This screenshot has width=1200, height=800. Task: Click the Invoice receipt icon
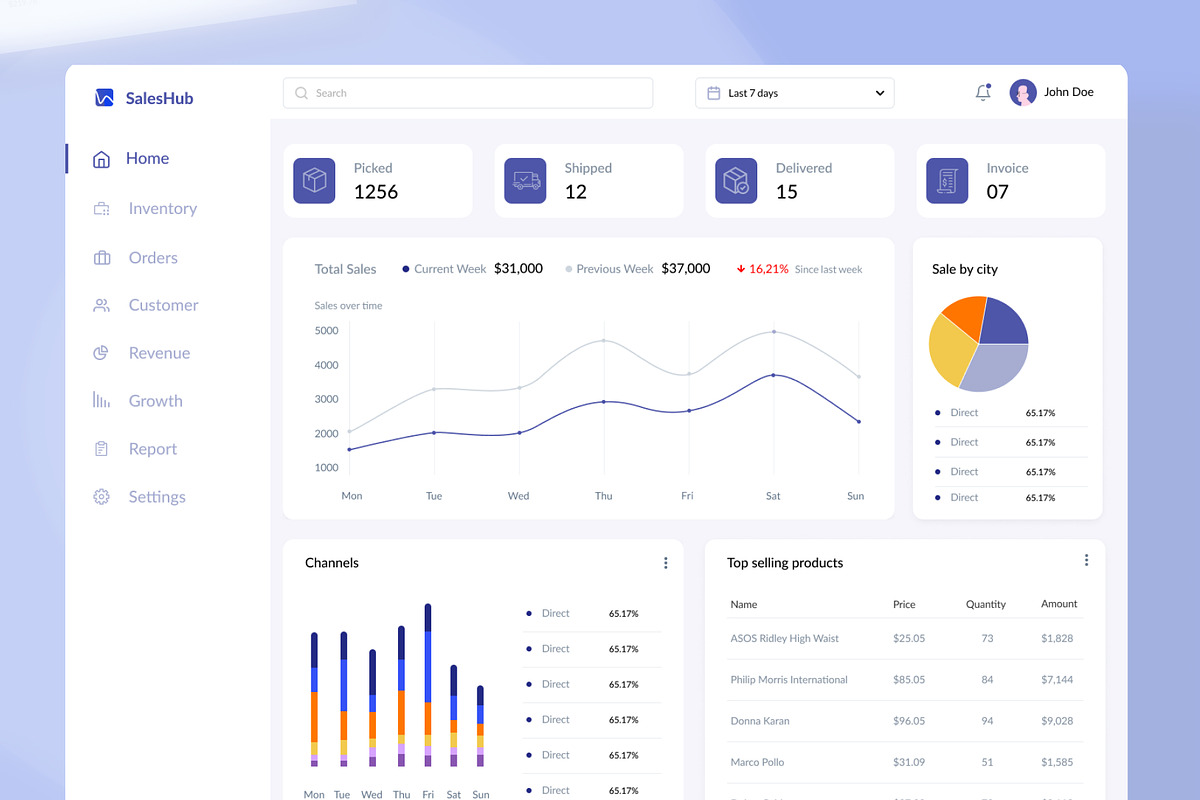947,181
